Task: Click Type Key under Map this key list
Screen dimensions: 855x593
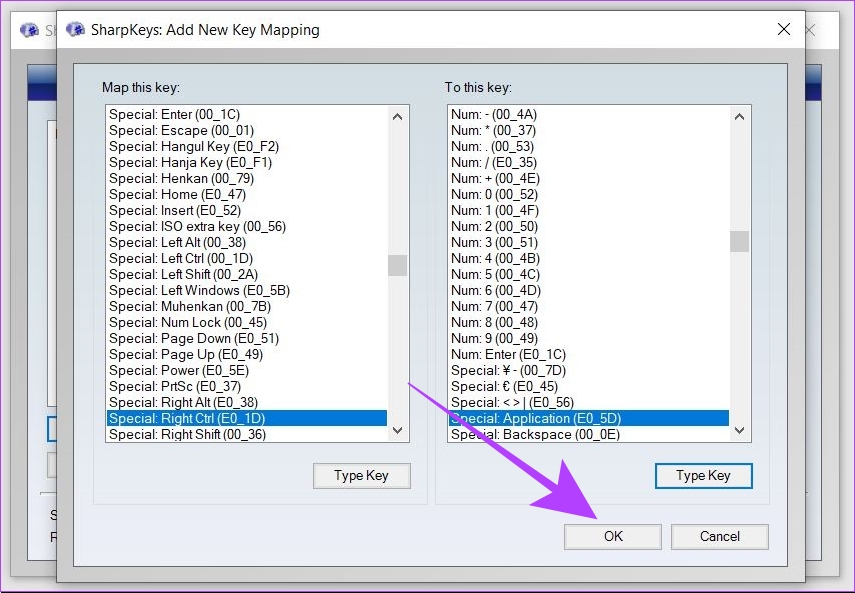Action: point(362,476)
